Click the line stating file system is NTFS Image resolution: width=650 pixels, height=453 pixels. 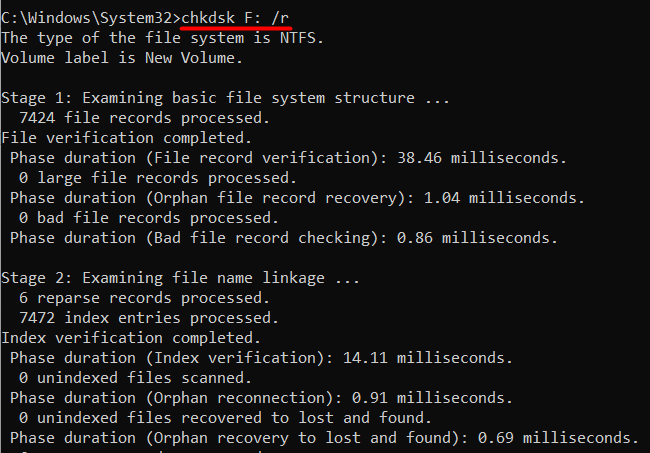(x=162, y=38)
